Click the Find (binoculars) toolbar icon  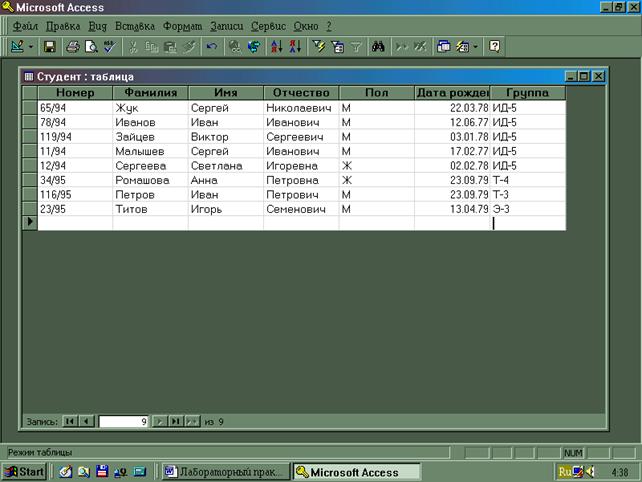pos(378,46)
